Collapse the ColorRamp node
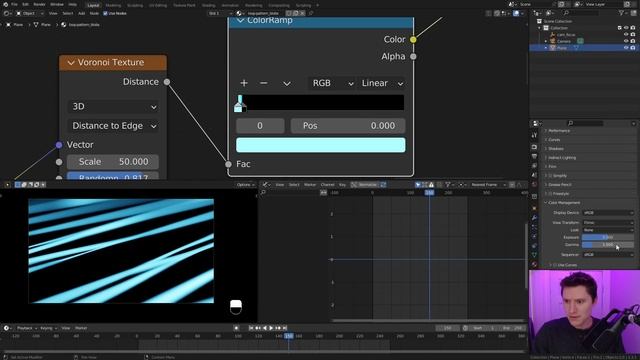Image resolution: width=640 pixels, height=360 pixels. coord(240,20)
